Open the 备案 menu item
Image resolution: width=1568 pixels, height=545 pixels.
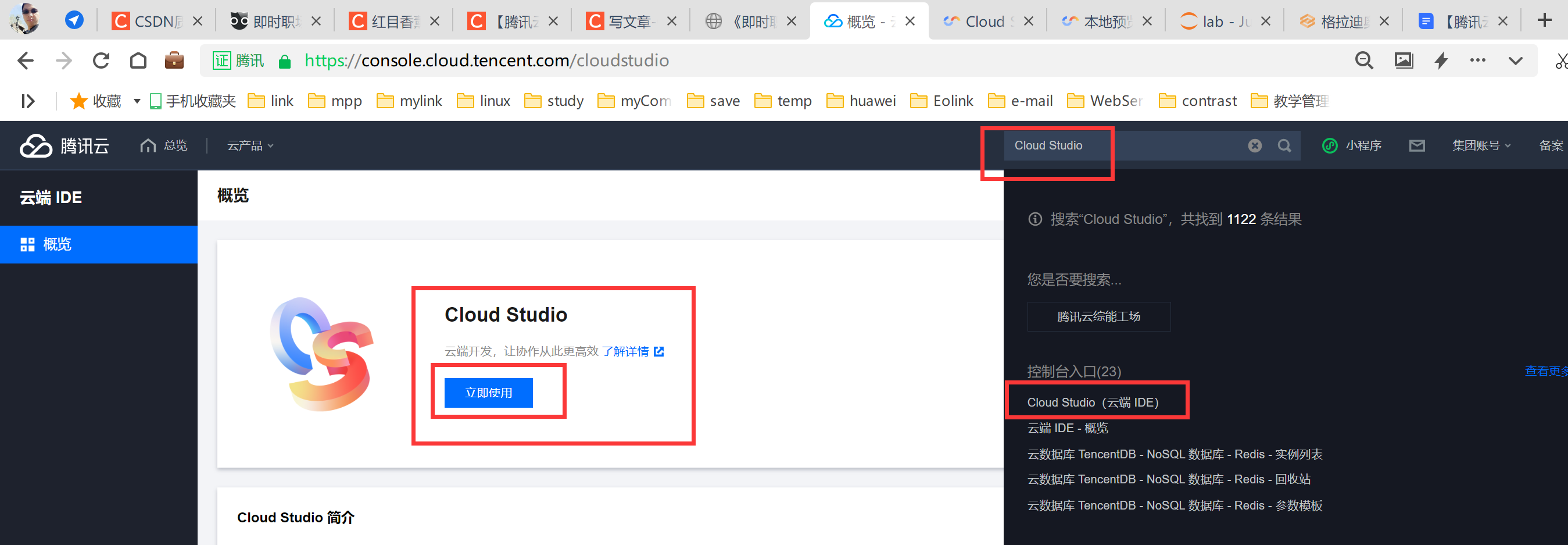[1551, 145]
